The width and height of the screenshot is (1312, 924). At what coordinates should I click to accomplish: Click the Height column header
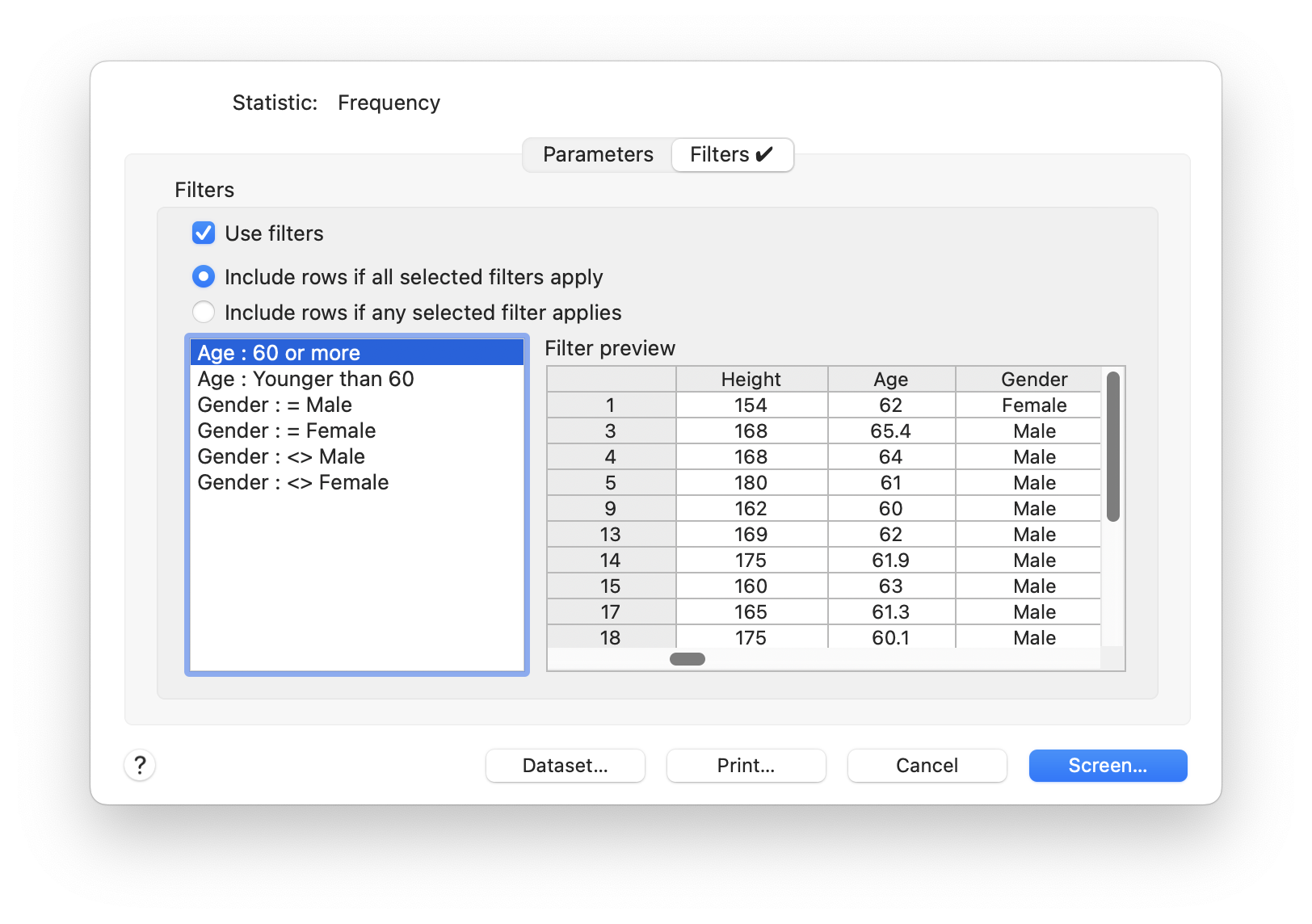click(751, 380)
